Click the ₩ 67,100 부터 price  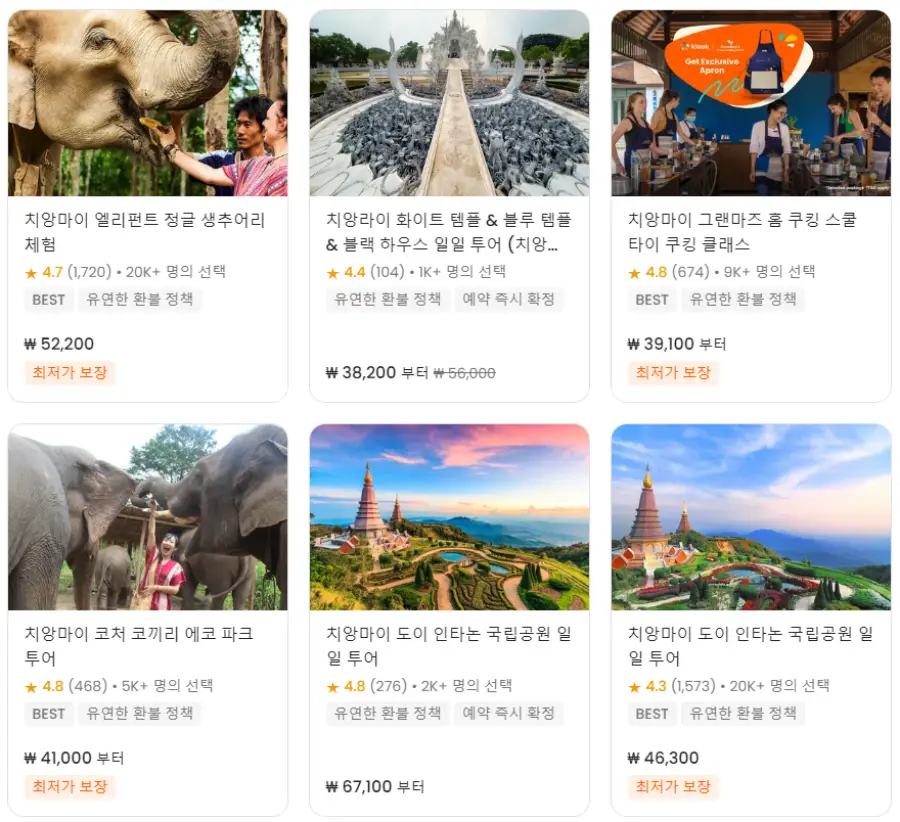tap(375, 786)
